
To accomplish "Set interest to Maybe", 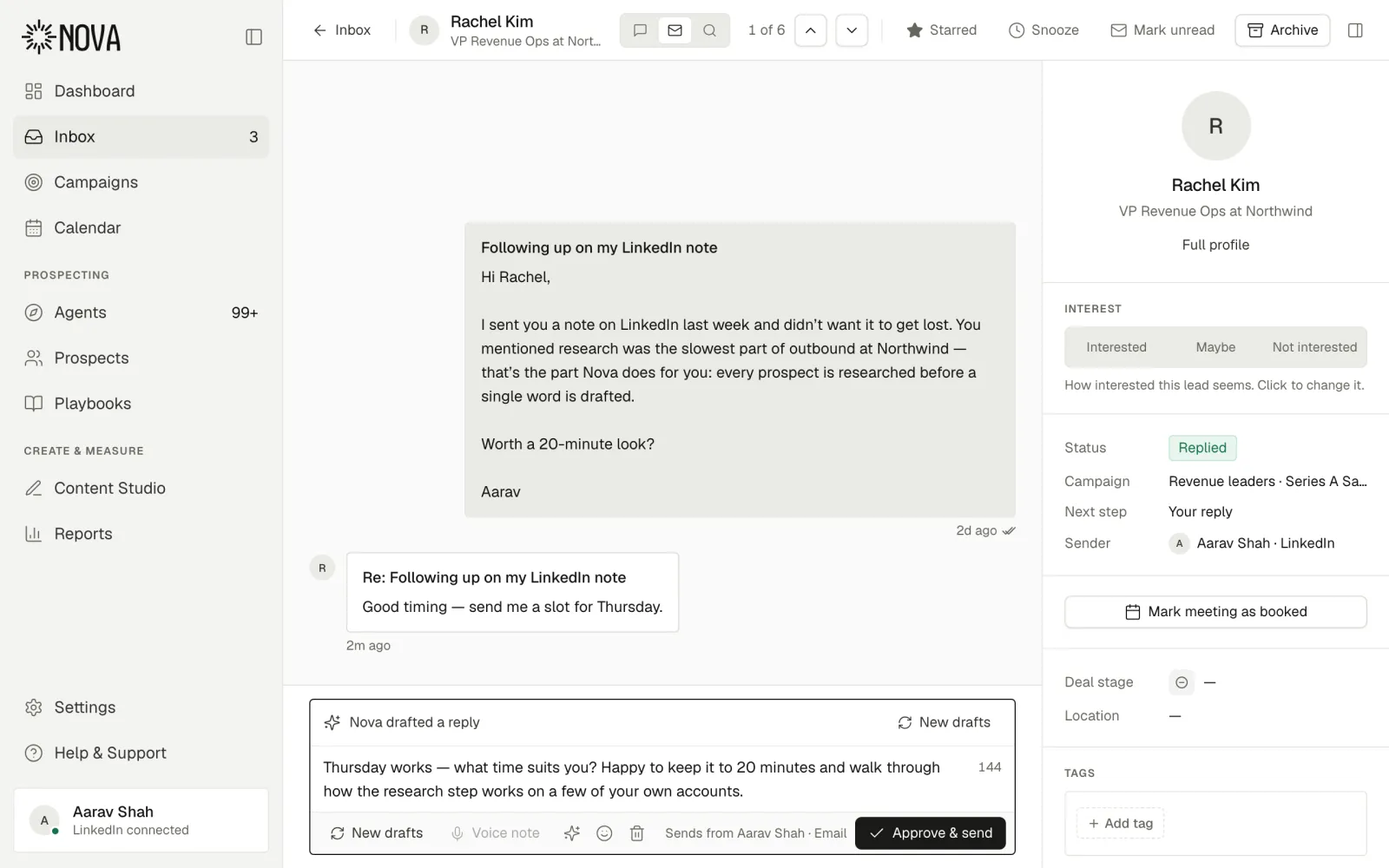I will tap(1215, 347).
